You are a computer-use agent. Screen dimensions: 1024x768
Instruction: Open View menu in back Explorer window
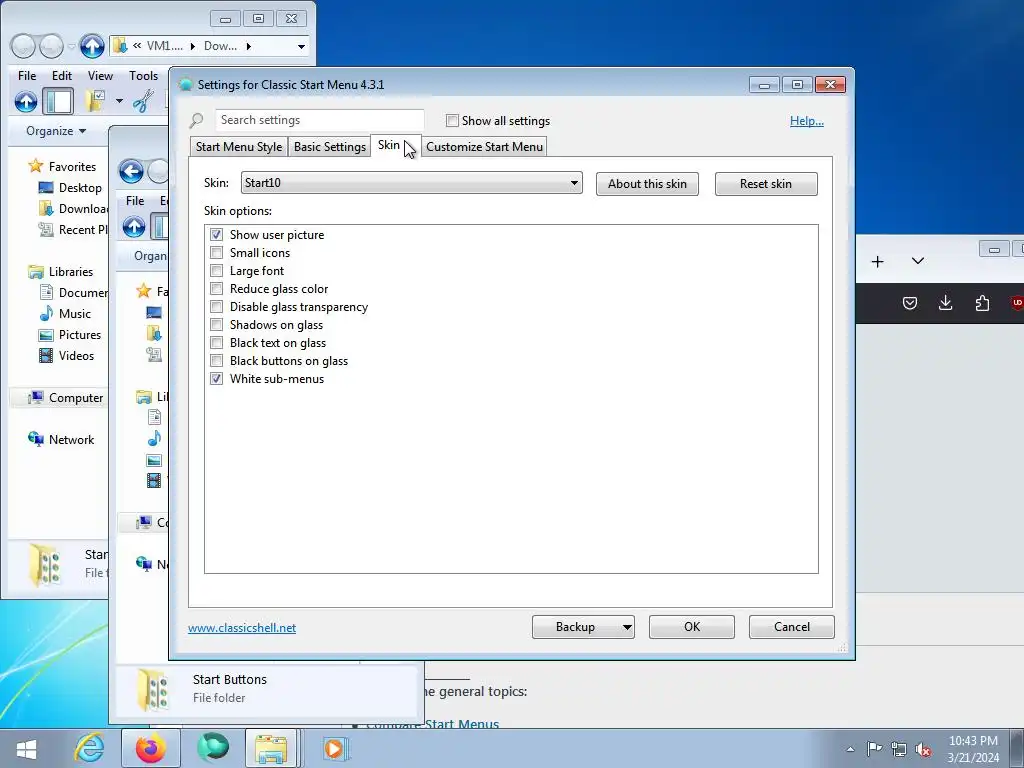[x=100, y=76]
